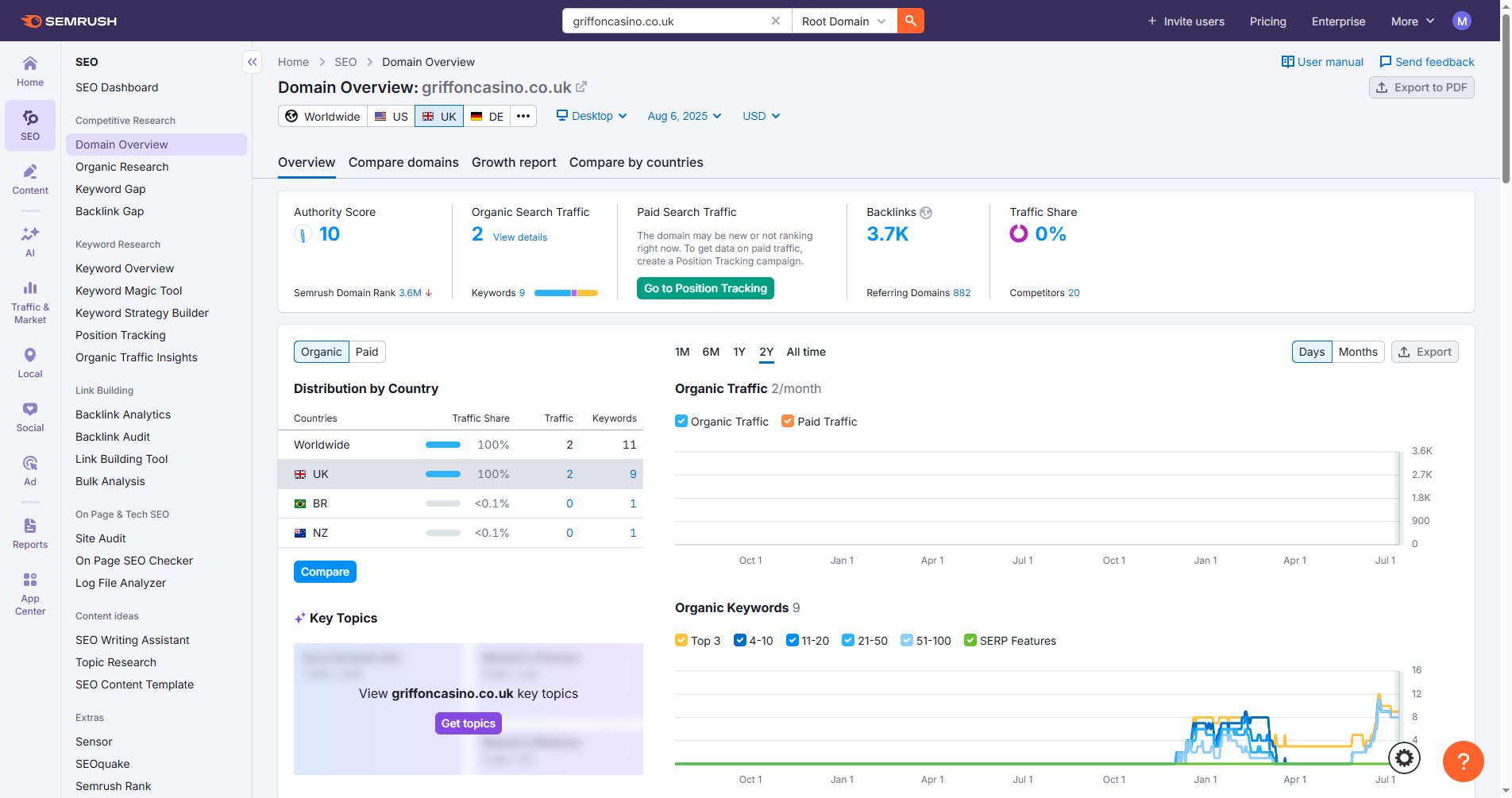Open AI section in left rail

point(30,242)
